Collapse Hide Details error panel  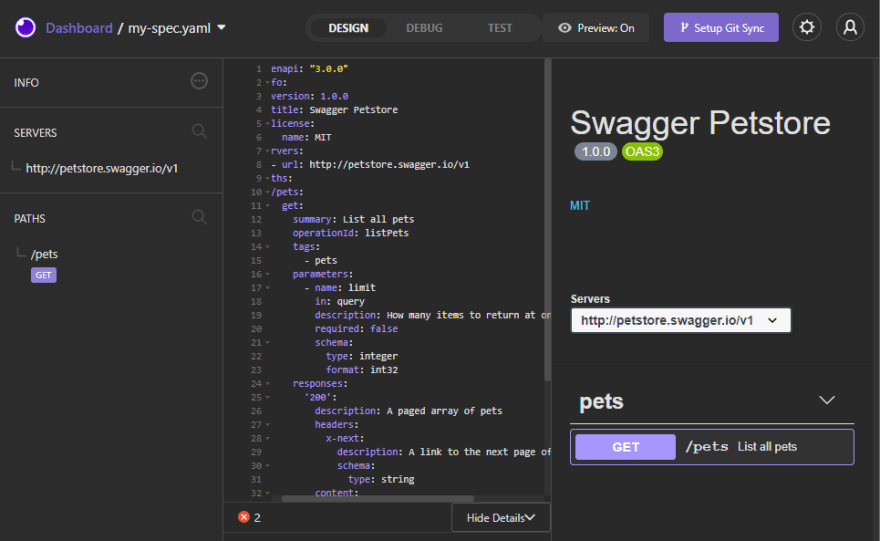click(x=501, y=517)
